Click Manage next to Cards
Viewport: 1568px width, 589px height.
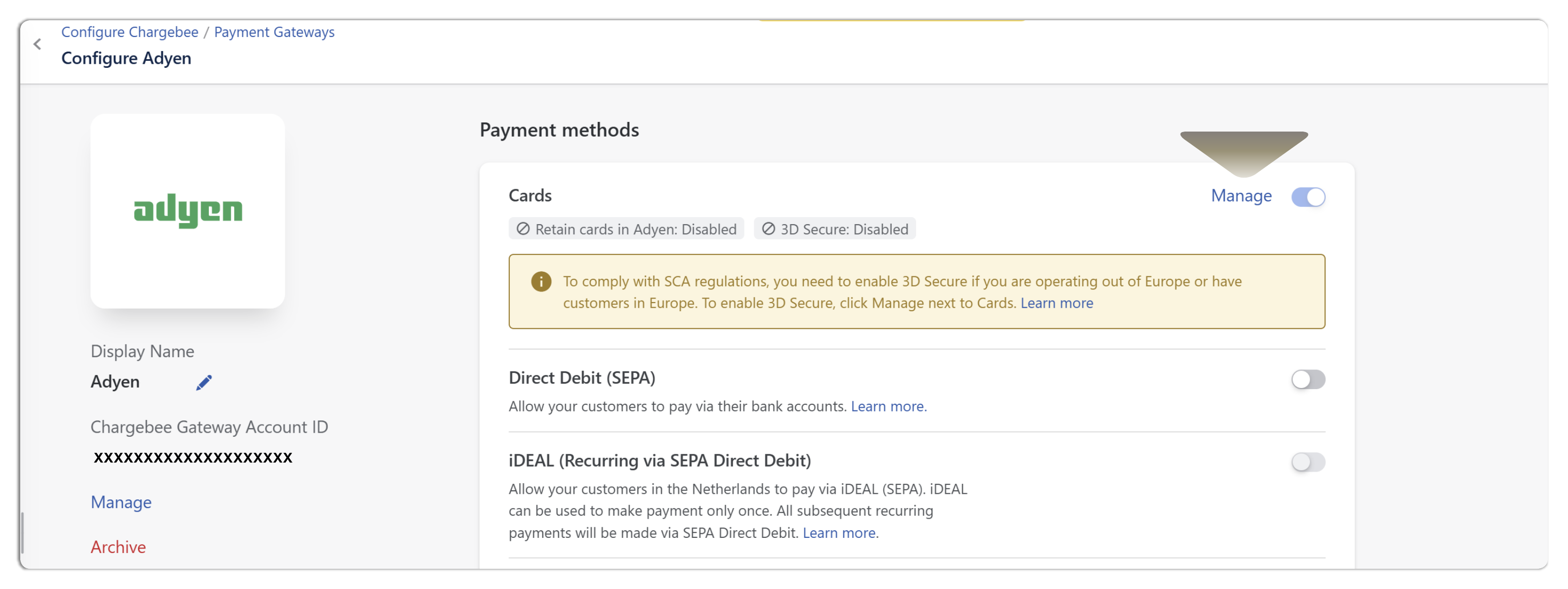click(1241, 195)
